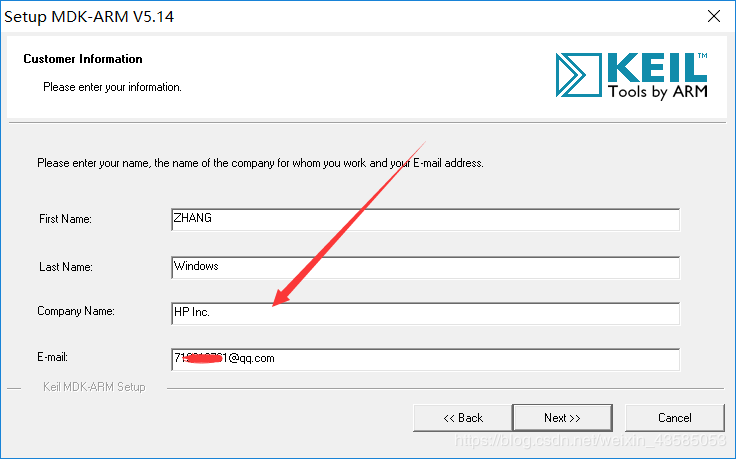This screenshot has width=736, height=459.
Task: Click the Keil MDK-ARM Setup footer label
Action: (x=94, y=387)
